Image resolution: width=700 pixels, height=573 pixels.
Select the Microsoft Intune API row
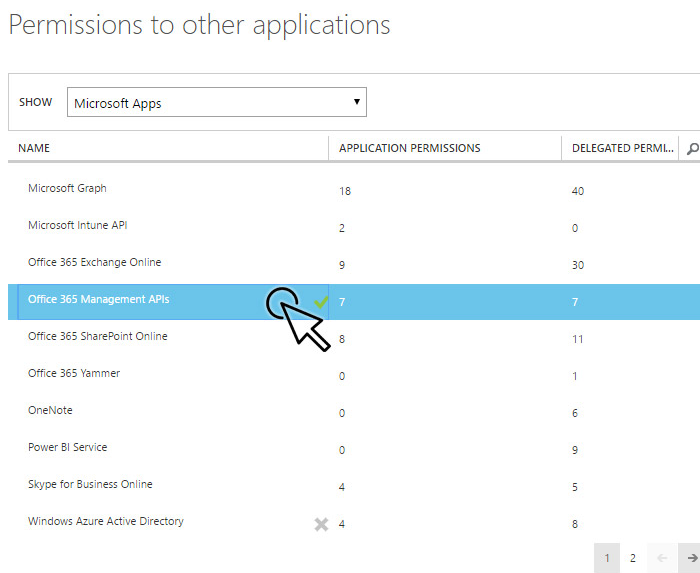point(354,228)
